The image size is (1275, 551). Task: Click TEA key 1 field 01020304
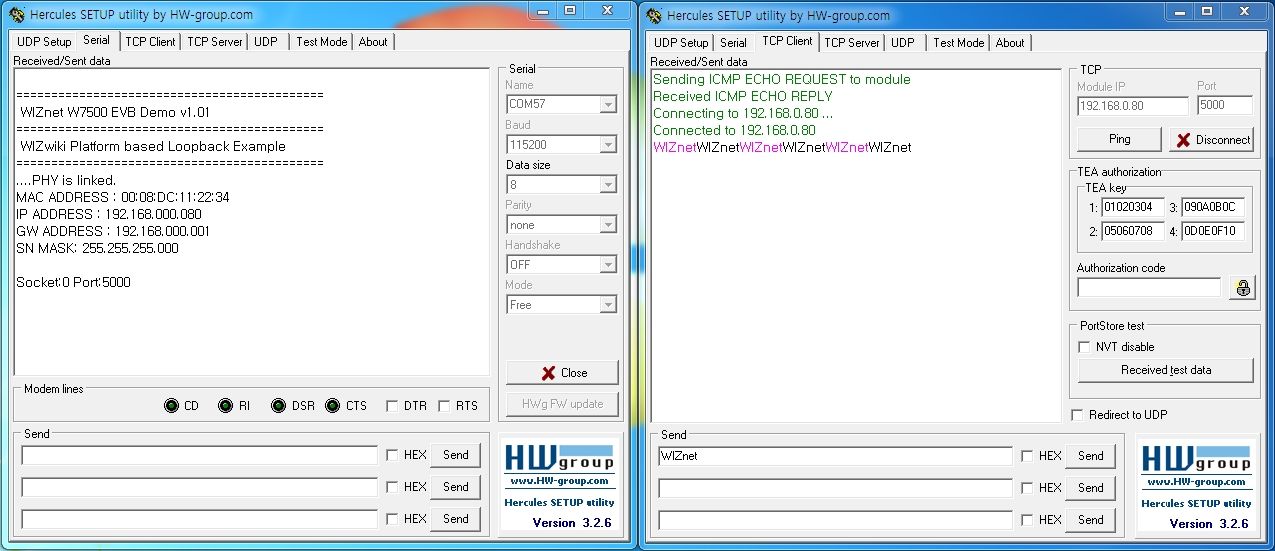pos(1133,208)
